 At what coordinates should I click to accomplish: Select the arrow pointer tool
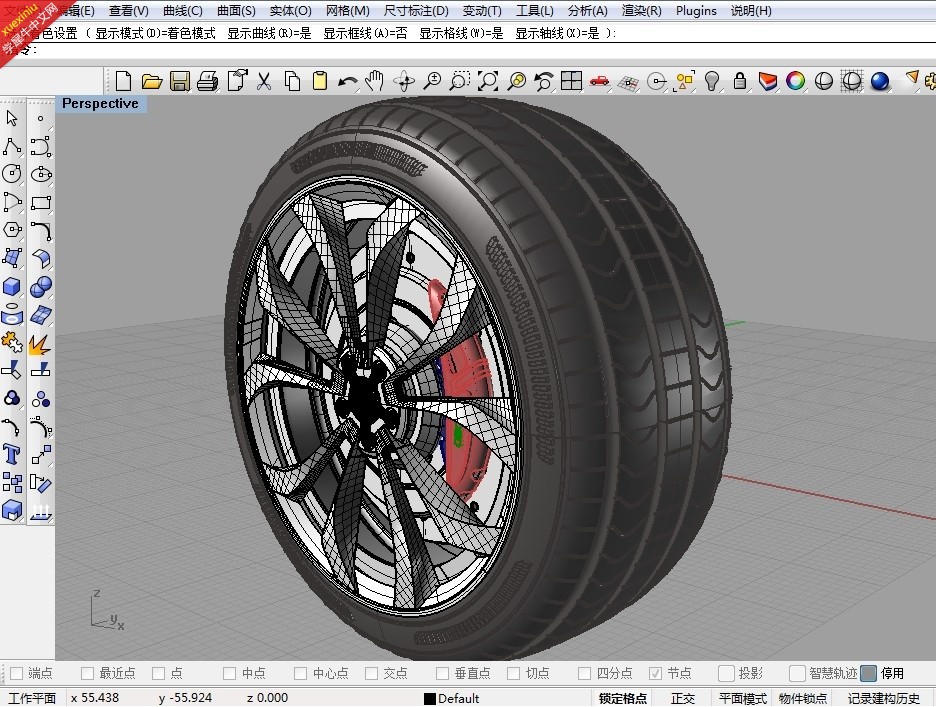[12, 118]
